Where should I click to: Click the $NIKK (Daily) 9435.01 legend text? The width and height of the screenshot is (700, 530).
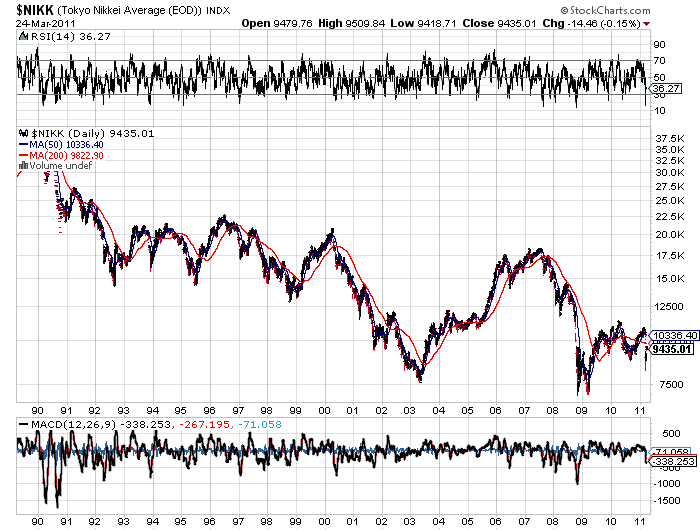coord(92,134)
